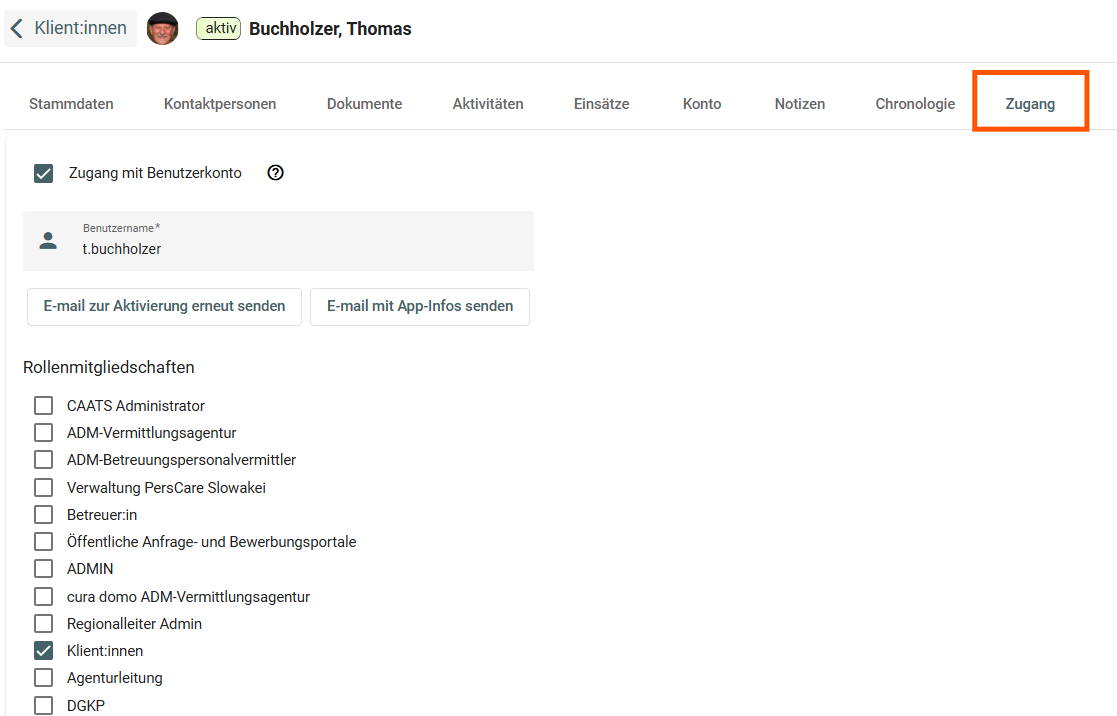The height and width of the screenshot is (716, 1117).
Task: Check the Agenturleitung role
Action: (x=44, y=678)
